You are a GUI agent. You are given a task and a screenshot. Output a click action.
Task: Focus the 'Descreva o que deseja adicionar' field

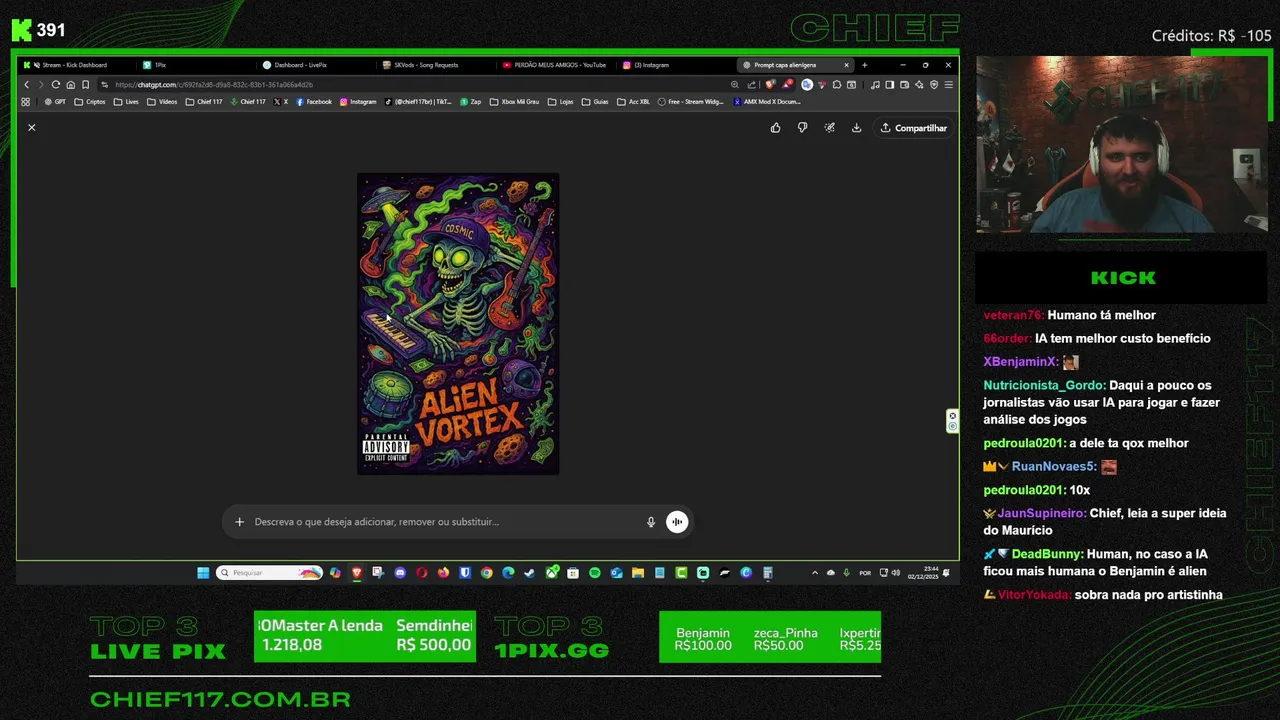pos(445,522)
